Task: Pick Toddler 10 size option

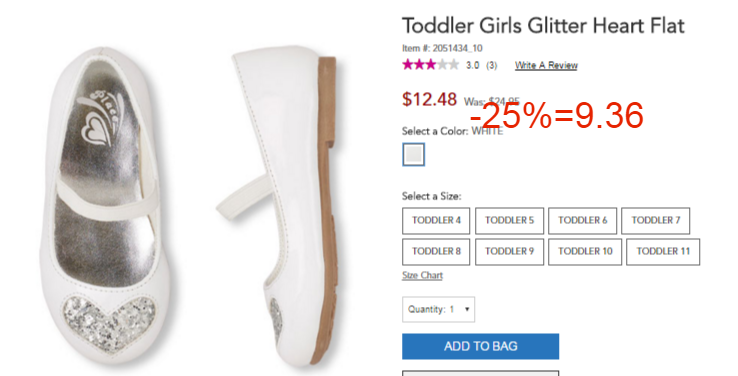Action: [585, 252]
